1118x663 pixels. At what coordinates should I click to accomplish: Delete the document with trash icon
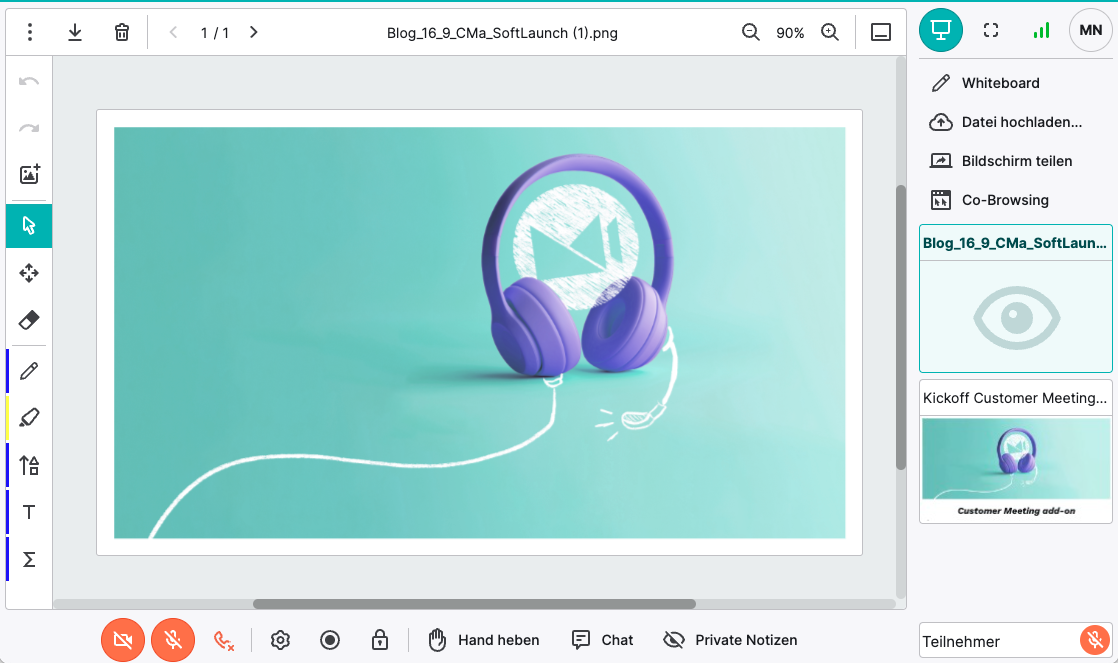coord(122,32)
